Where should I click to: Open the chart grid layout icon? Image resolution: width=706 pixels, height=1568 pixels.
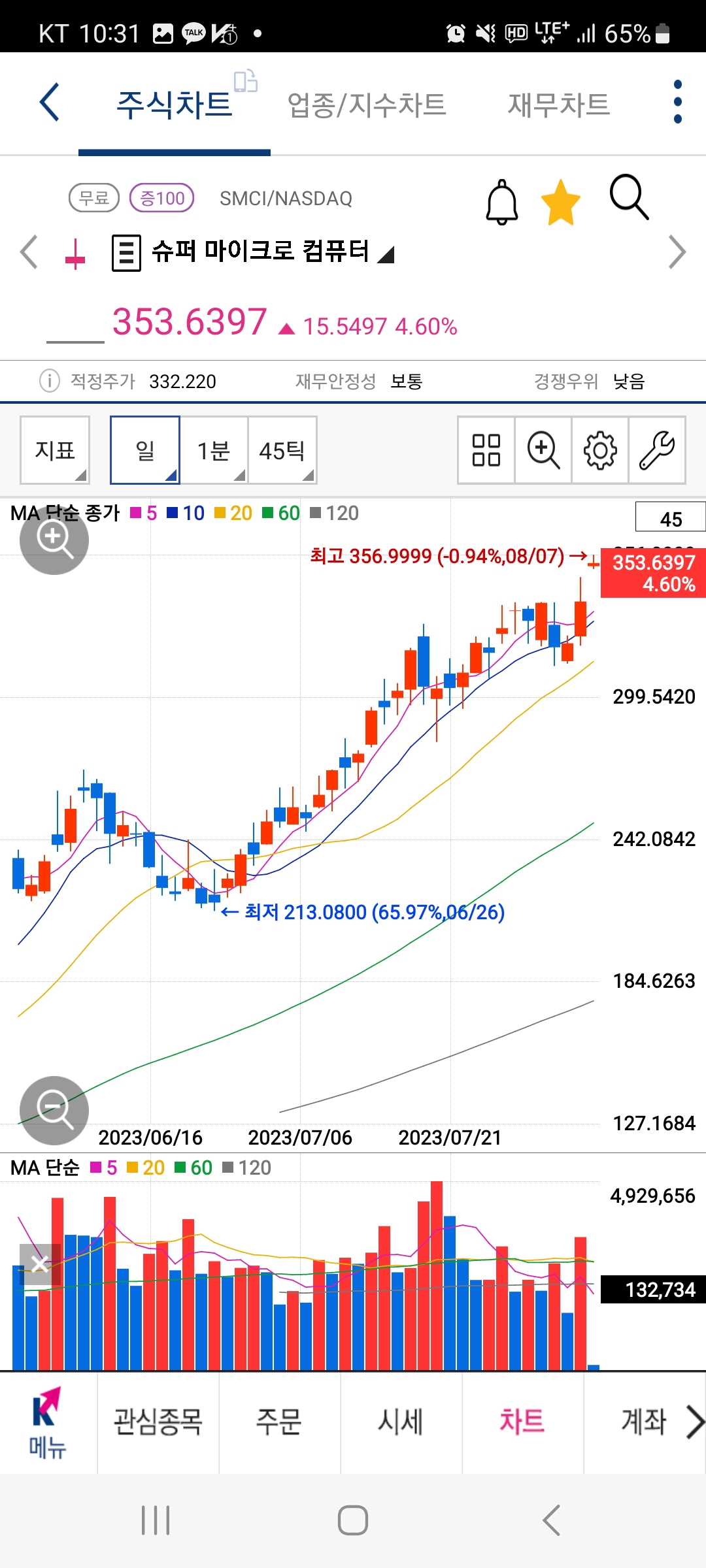click(x=486, y=450)
